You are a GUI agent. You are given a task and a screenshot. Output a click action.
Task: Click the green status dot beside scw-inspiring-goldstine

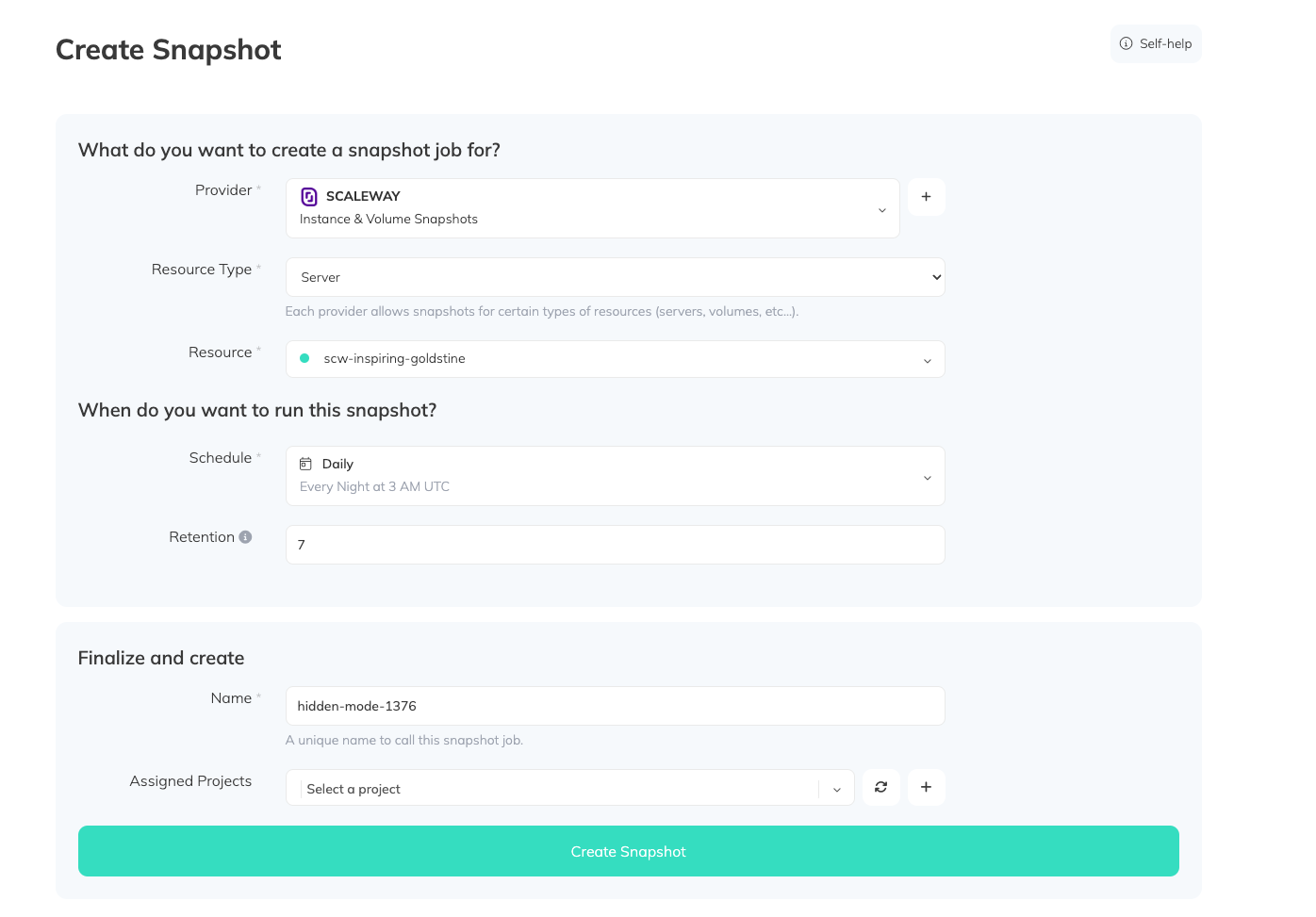coord(304,358)
